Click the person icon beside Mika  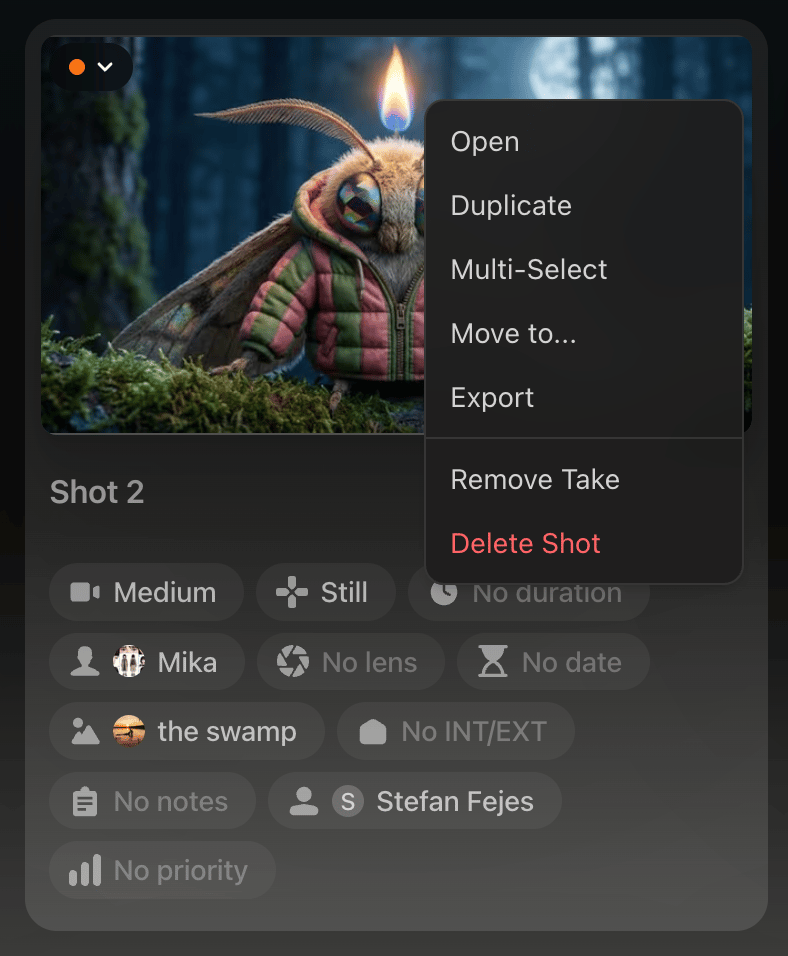pos(85,662)
